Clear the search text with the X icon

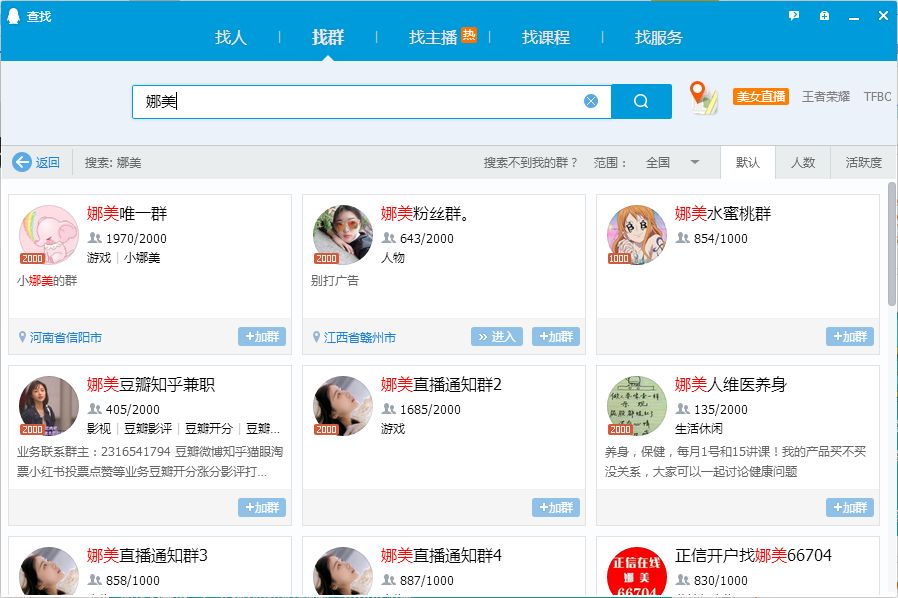[x=590, y=101]
